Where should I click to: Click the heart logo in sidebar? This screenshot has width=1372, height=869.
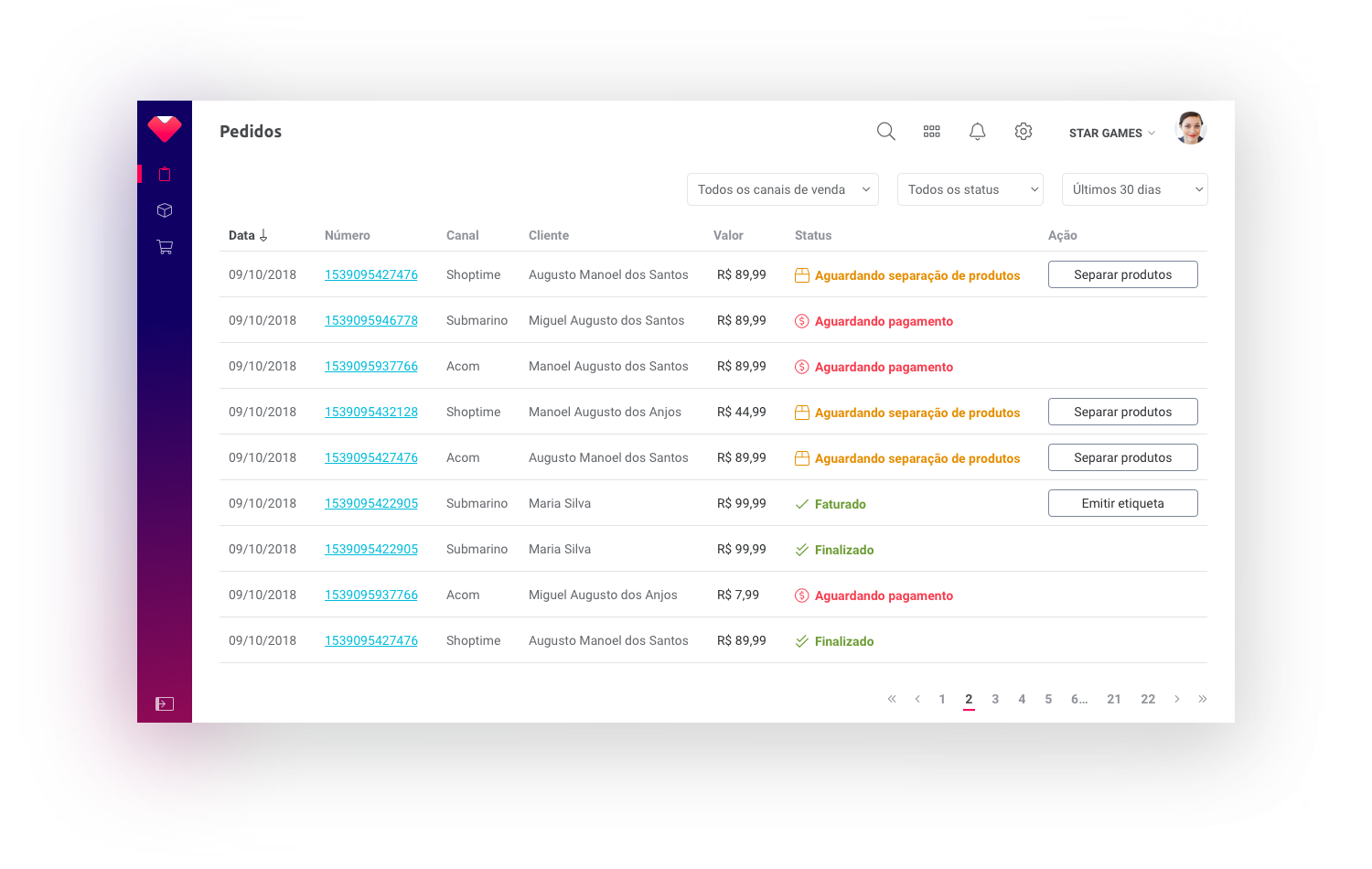[x=165, y=129]
